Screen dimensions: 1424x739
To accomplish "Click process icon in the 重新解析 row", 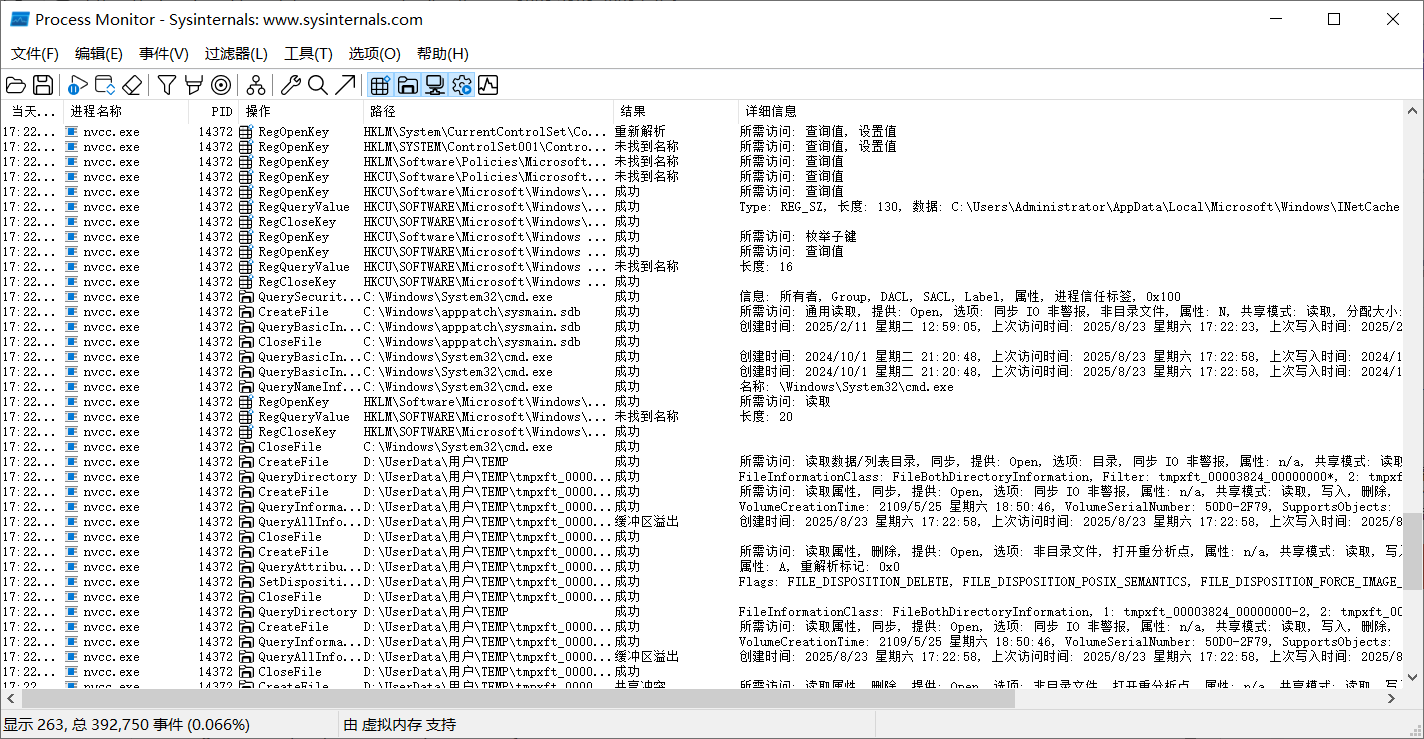I will tap(71, 132).
